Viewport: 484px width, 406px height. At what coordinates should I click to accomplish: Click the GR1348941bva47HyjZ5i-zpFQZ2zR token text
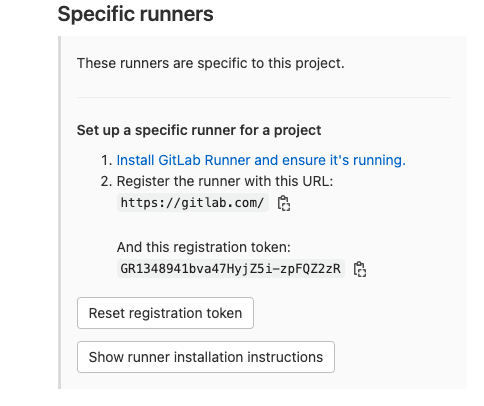pyautogui.click(x=231, y=269)
